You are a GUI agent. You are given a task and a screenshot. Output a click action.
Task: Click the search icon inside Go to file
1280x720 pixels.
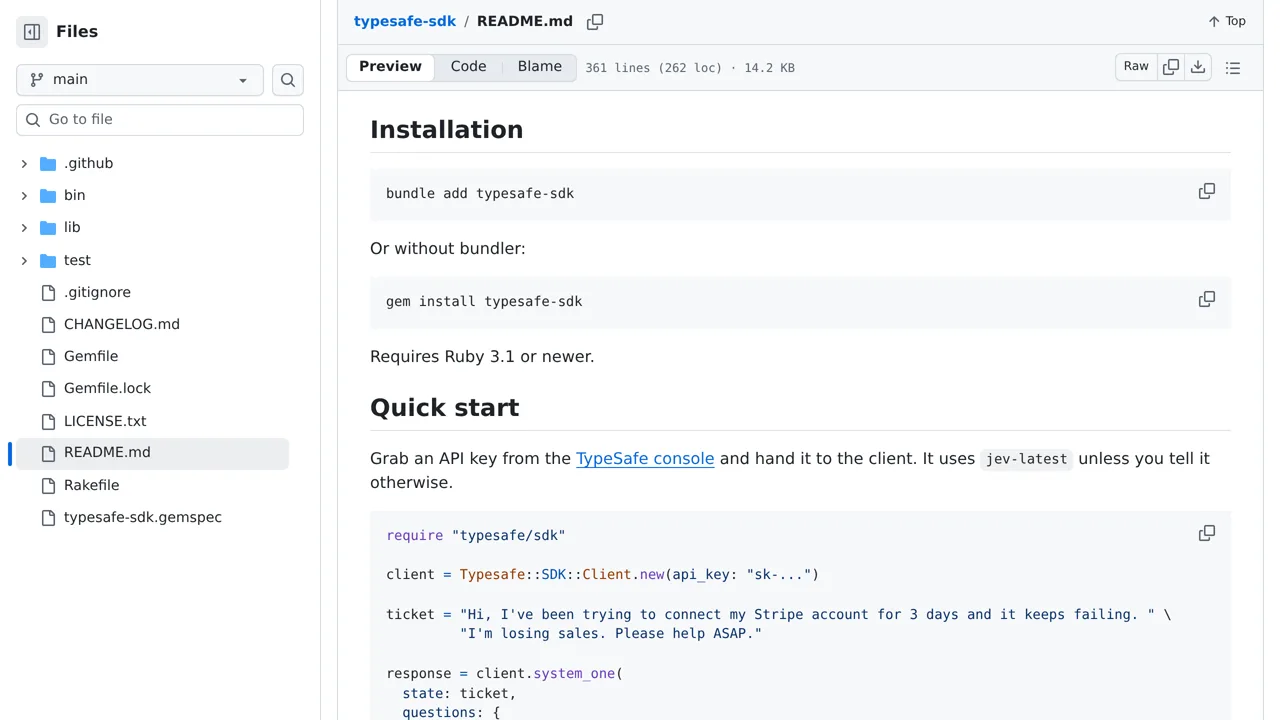(33, 120)
